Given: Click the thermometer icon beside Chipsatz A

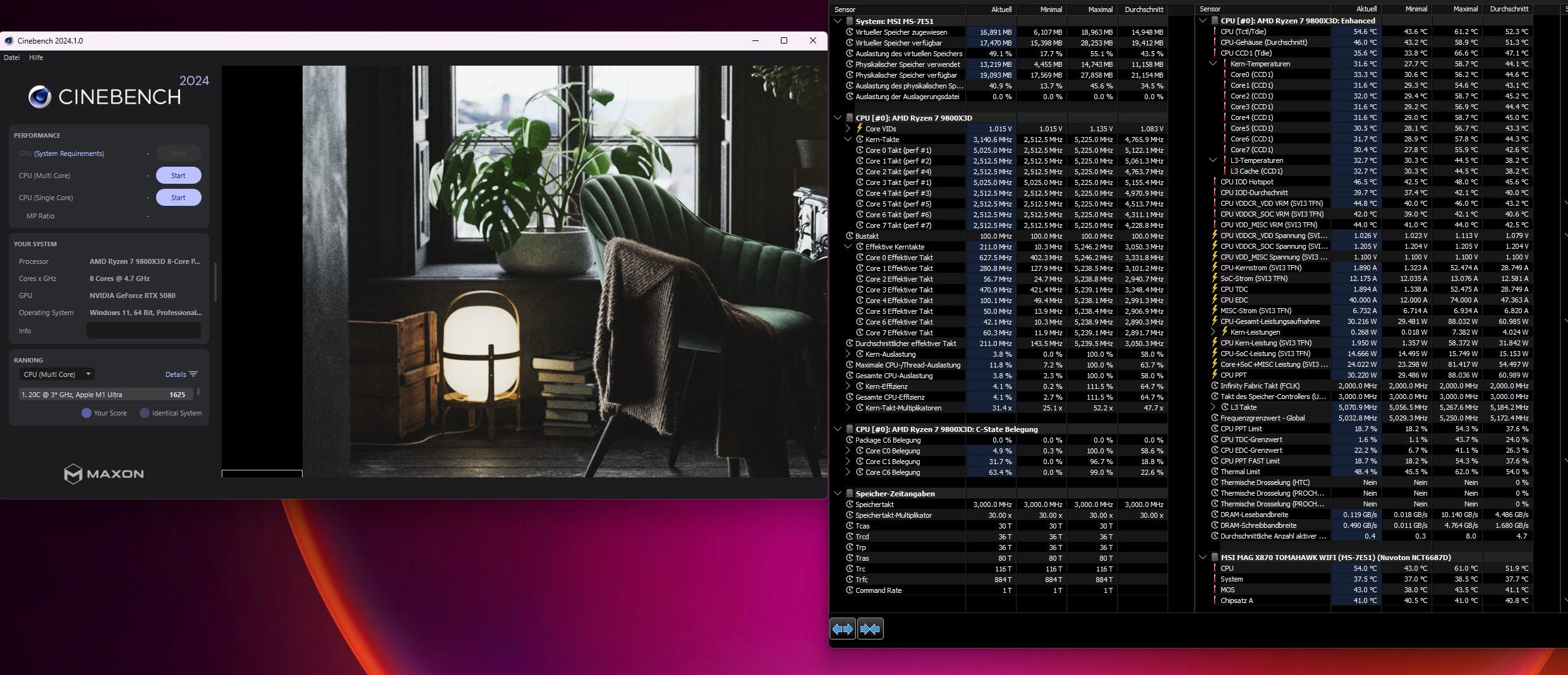Looking at the screenshot, I should [x=1215, y=600].
